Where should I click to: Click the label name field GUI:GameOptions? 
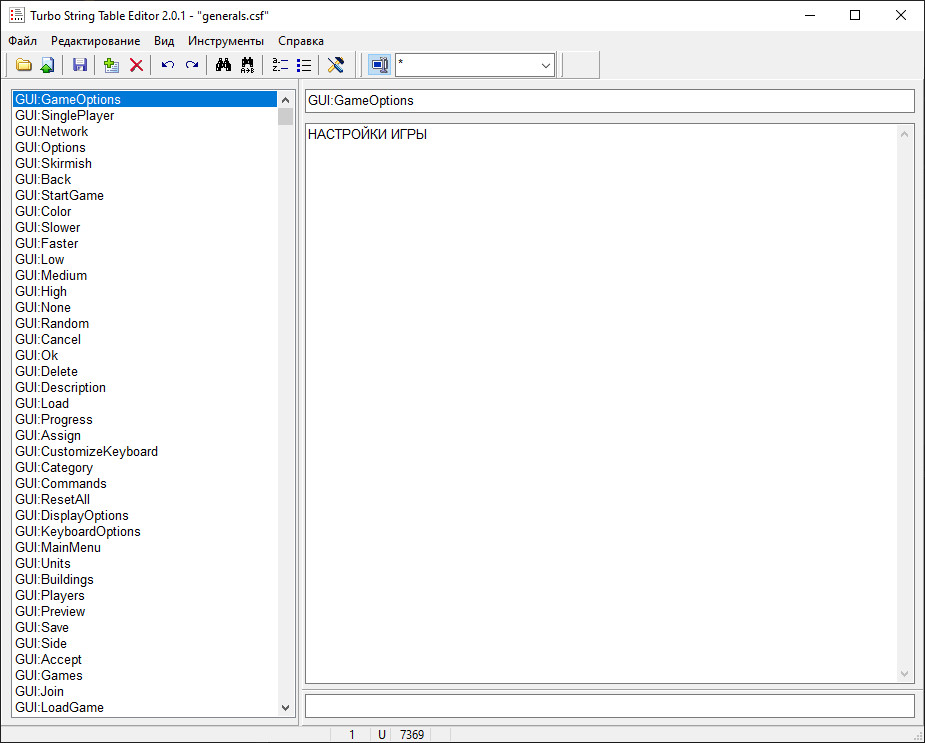click(609, 101)
